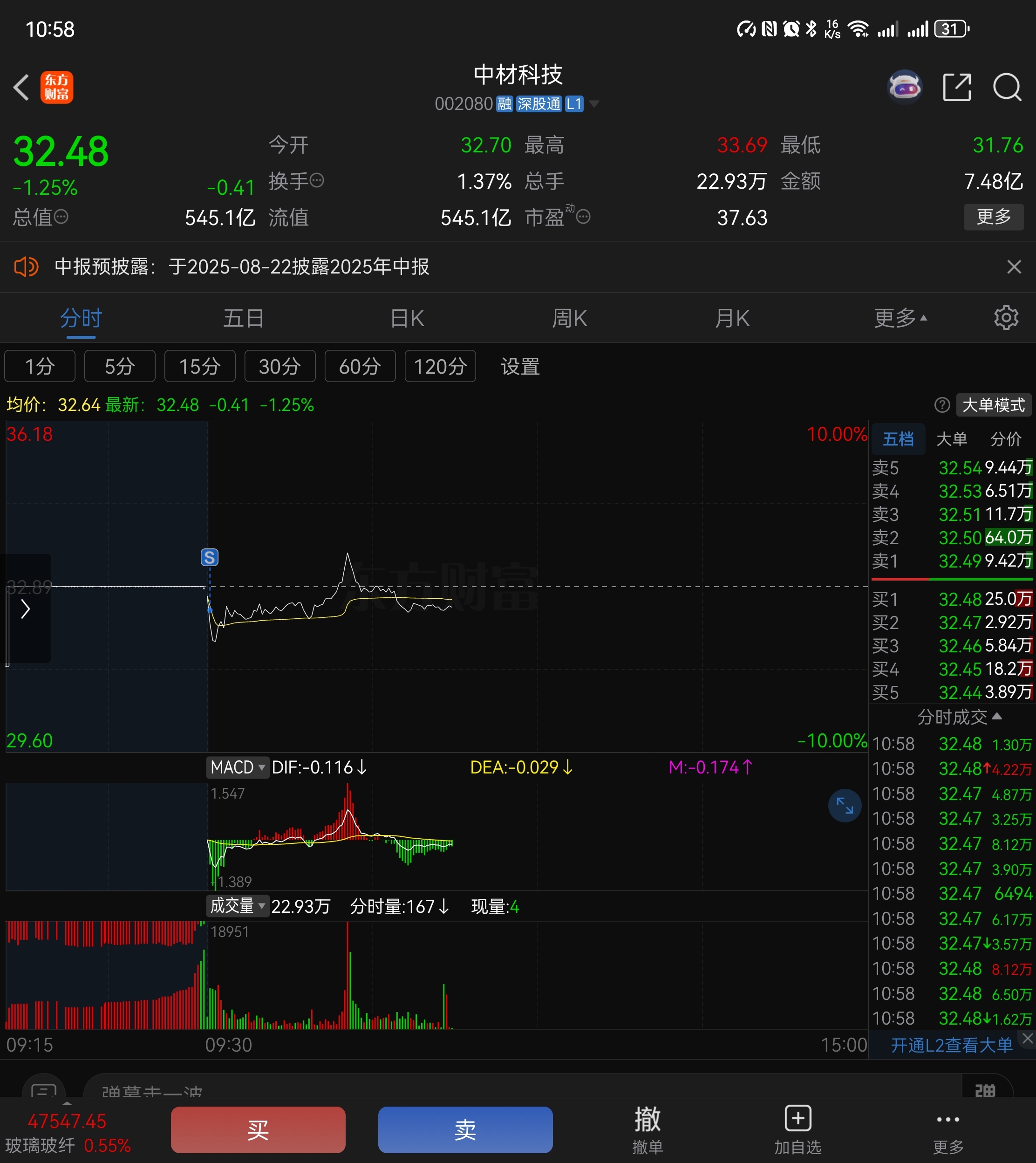This screenshot has height=1163, width=1036.
Task: Select the 卖5 32.54 order row
Action: point(952,468)
